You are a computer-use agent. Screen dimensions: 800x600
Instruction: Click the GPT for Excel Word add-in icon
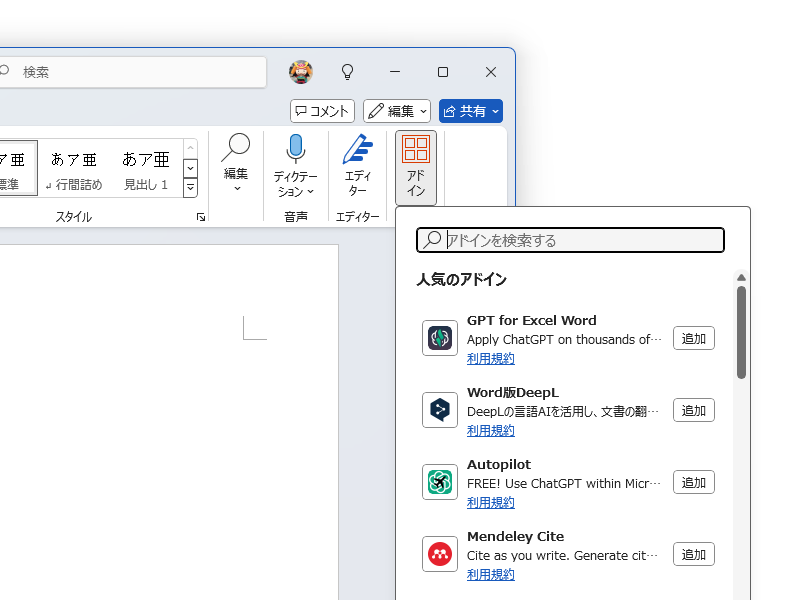pos(440,338)
